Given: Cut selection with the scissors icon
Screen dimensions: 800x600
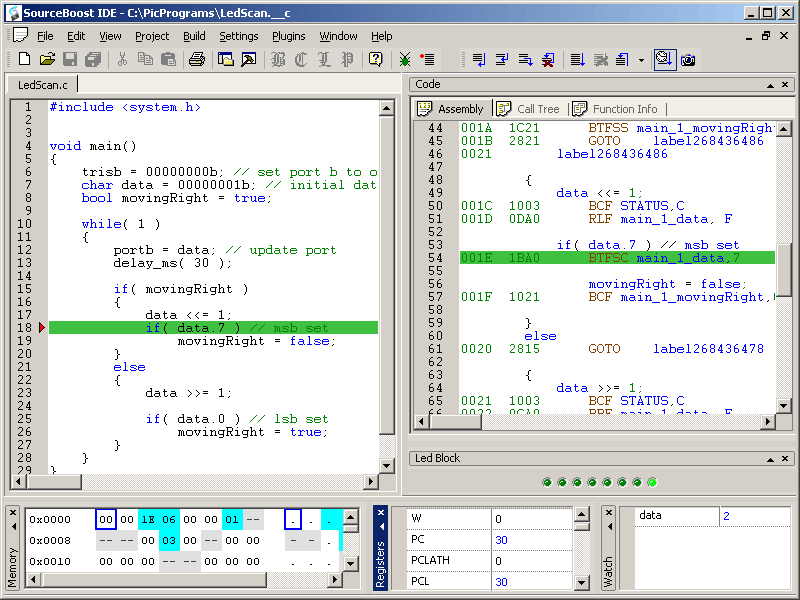Looking at the screenshot, I should [x=122, y=60].
